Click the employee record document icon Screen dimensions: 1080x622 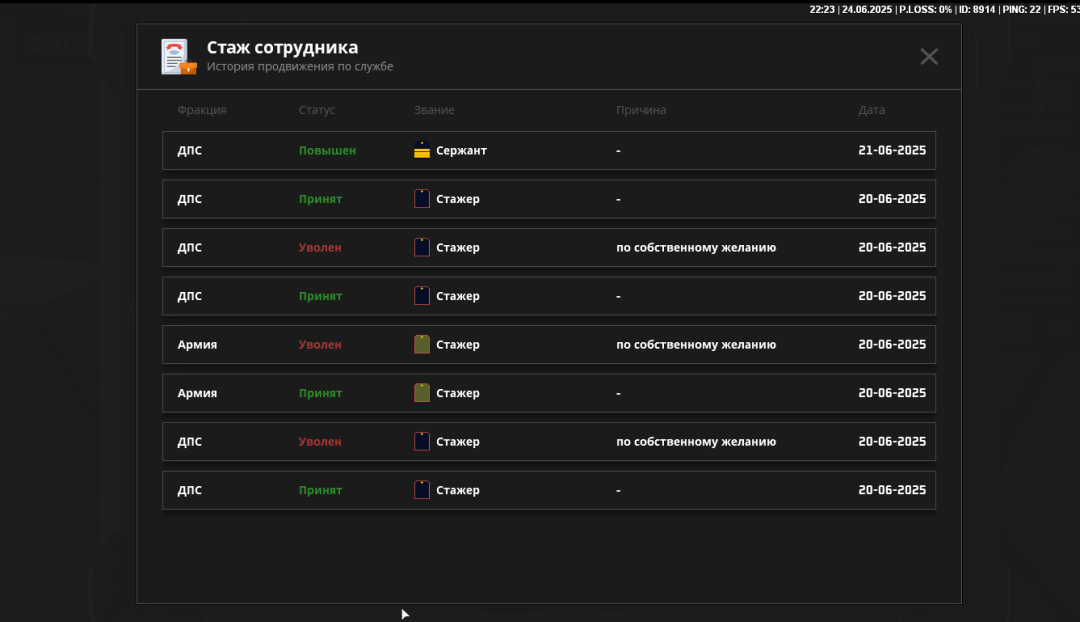pos(178,57)
